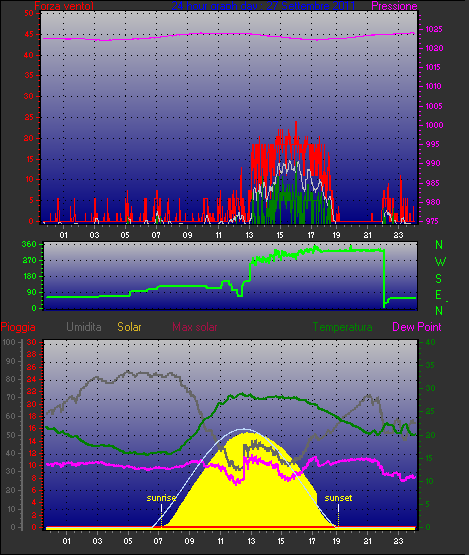Click the W compass direction label
Viewport: 469px width, 555px height.
pos(440,262)
